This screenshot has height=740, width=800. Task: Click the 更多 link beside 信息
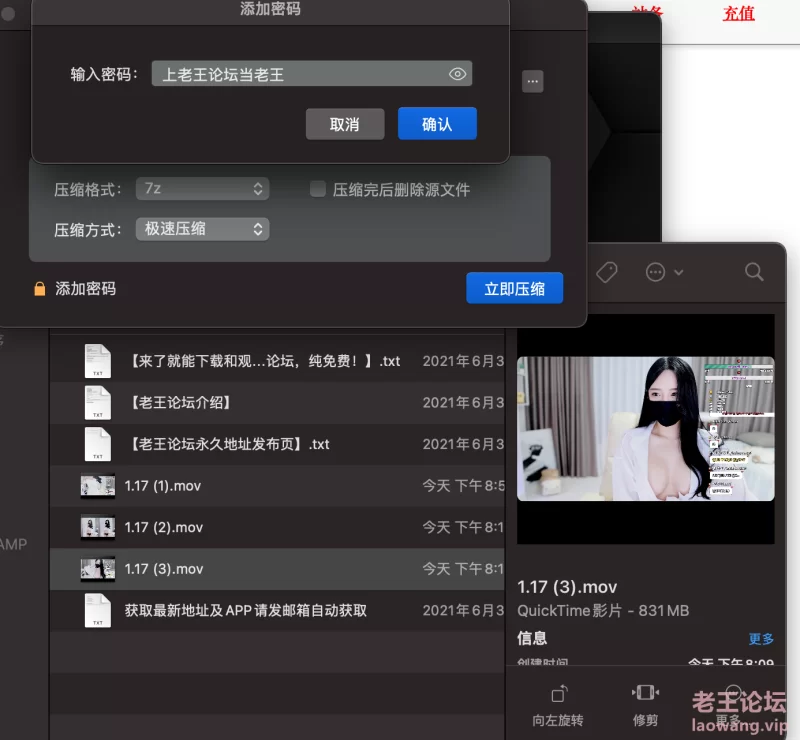[x=761, y=638]
